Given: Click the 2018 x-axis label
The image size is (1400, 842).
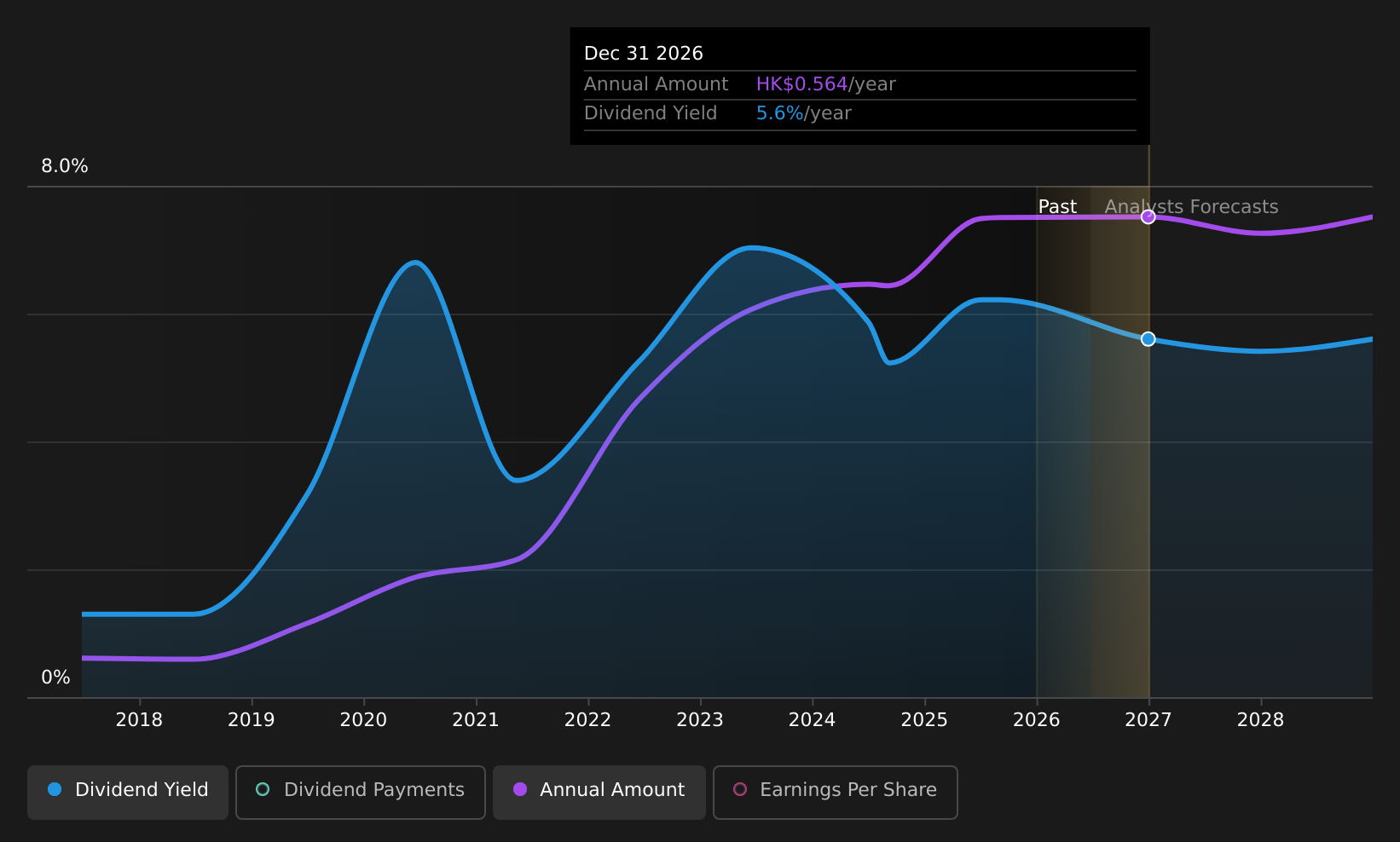Looking at the screenshot, I should (139, 720).
